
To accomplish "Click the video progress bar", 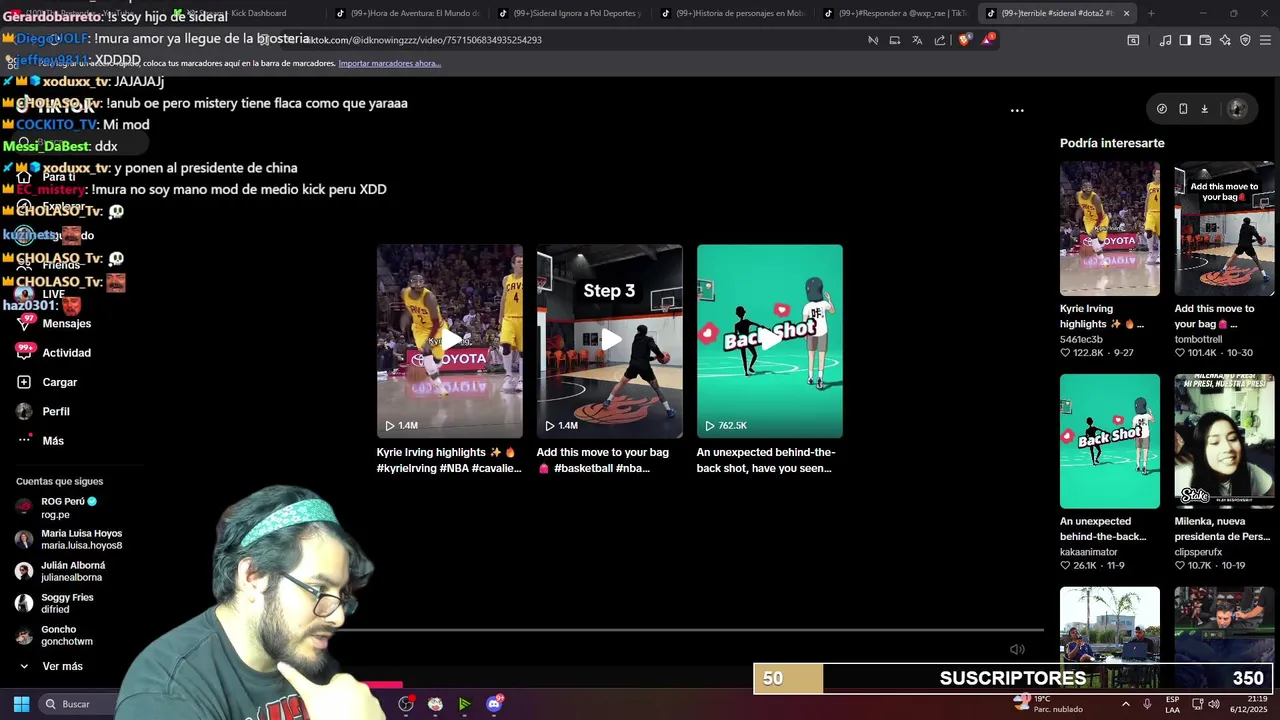I will [688, 630].
